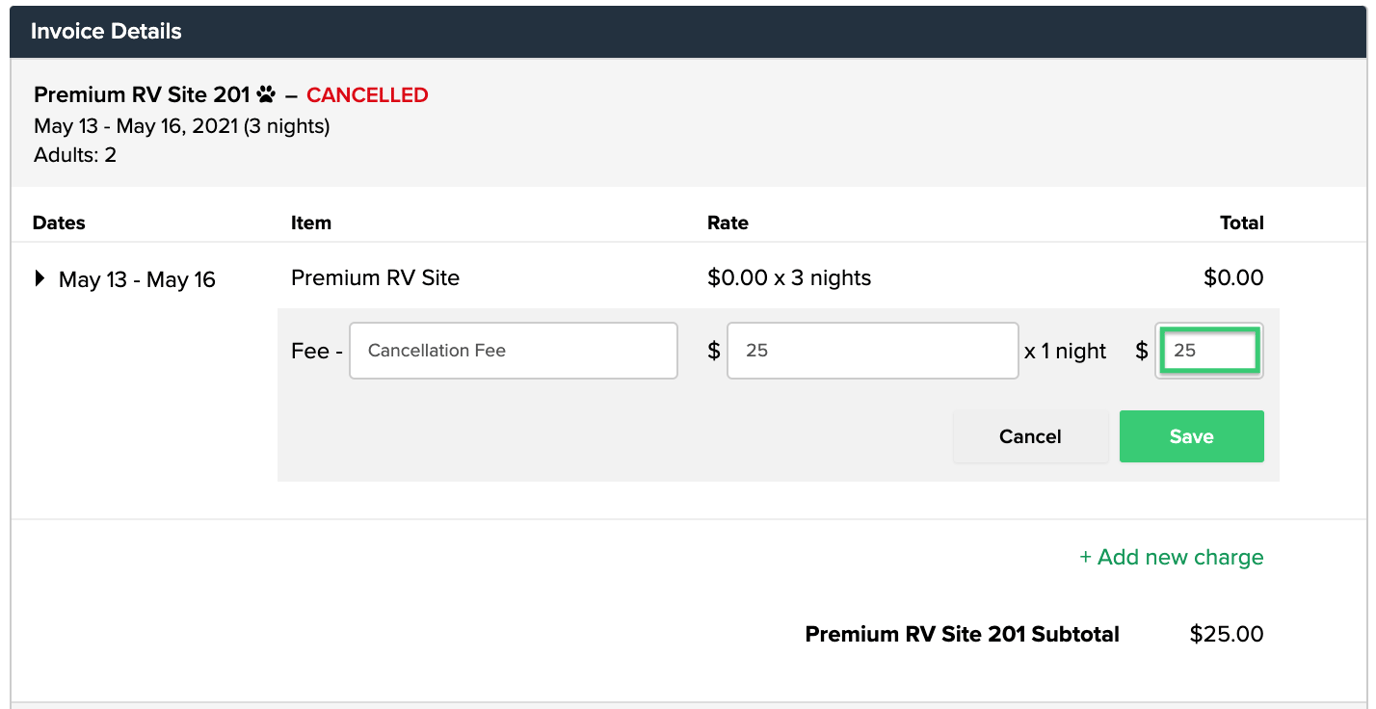
Task: Click the Premium RV Site 201 title
Action: [x=141, y=95]
